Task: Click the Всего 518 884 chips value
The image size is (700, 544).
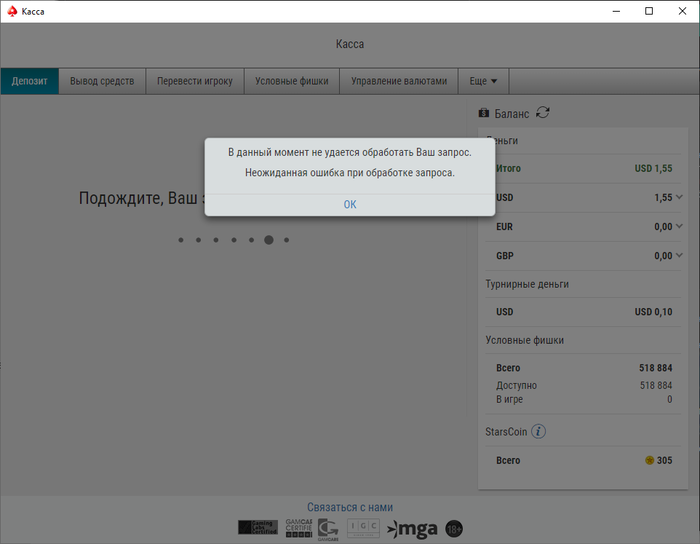Action: click(x=655, y=368)
